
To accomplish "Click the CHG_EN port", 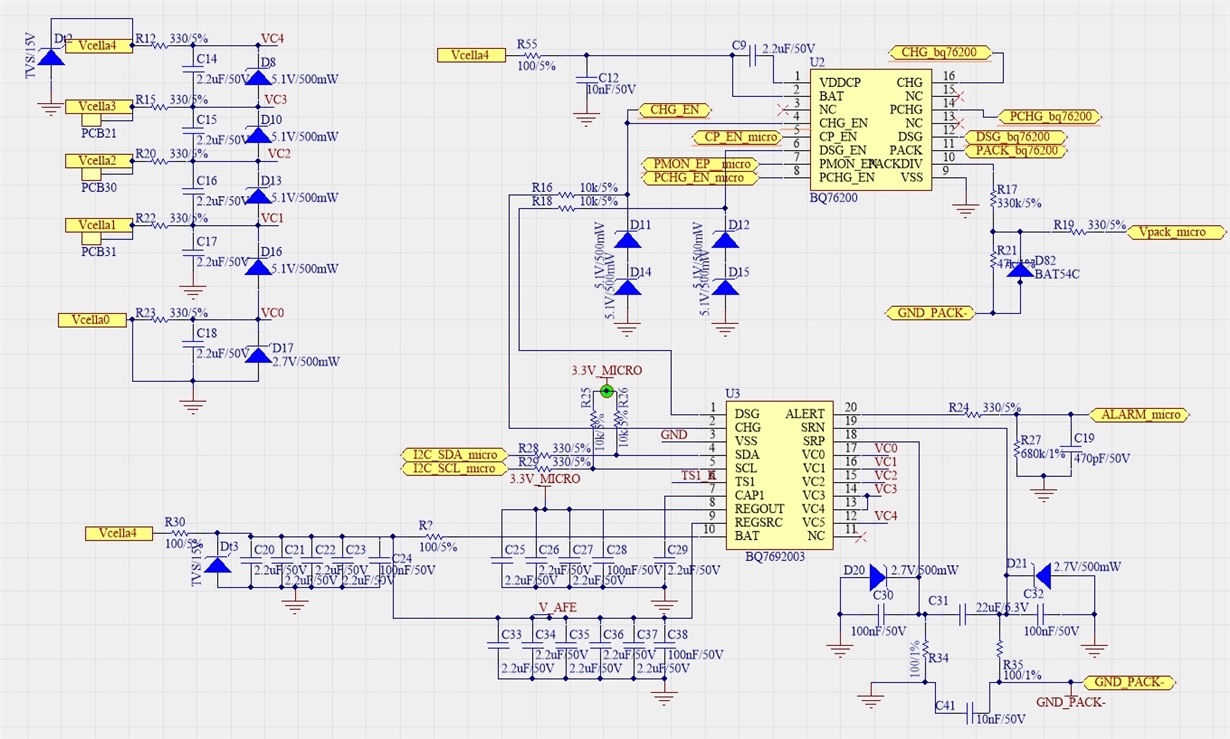I will click(674, 110).
